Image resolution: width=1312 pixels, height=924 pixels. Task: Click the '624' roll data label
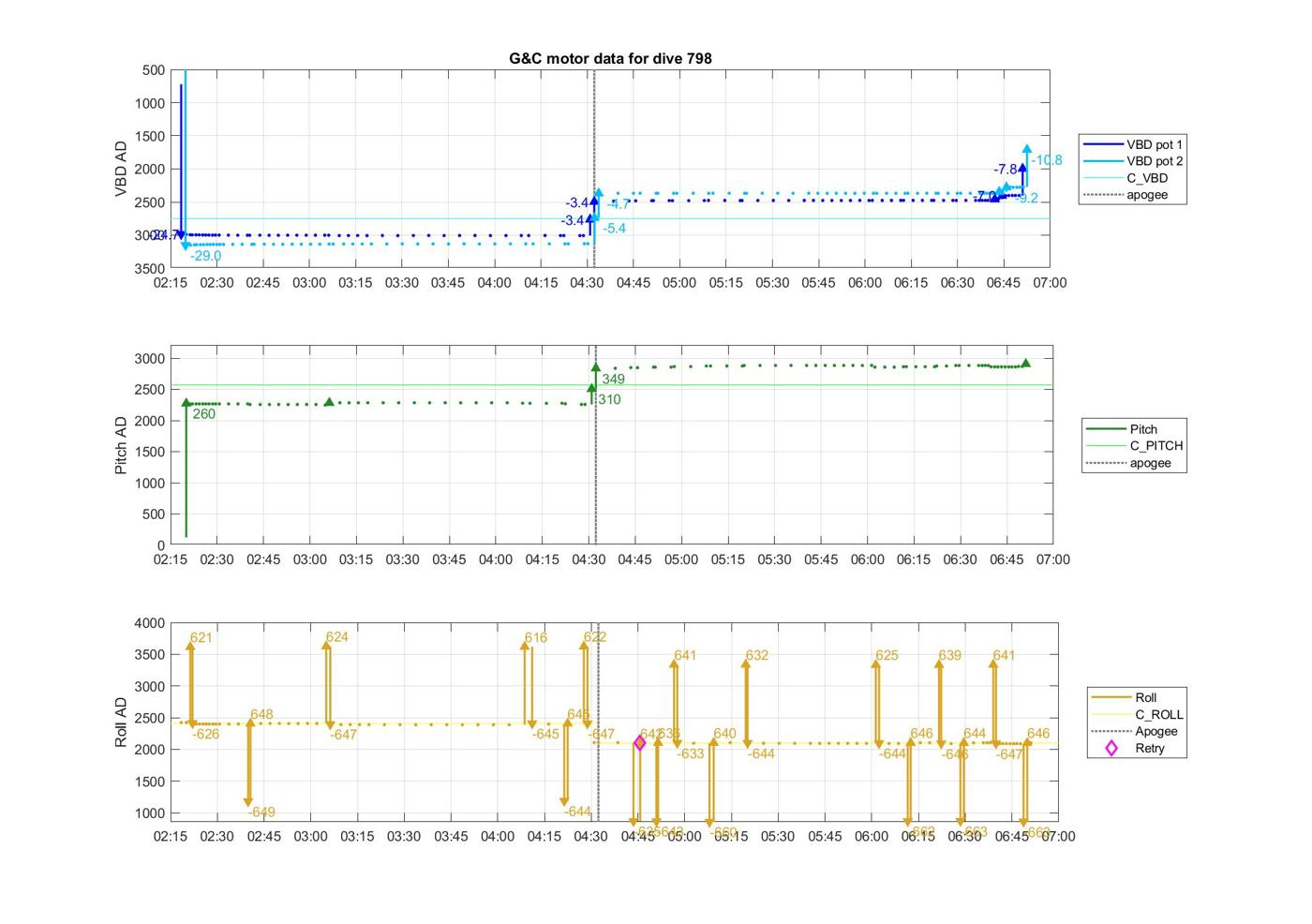336,636
